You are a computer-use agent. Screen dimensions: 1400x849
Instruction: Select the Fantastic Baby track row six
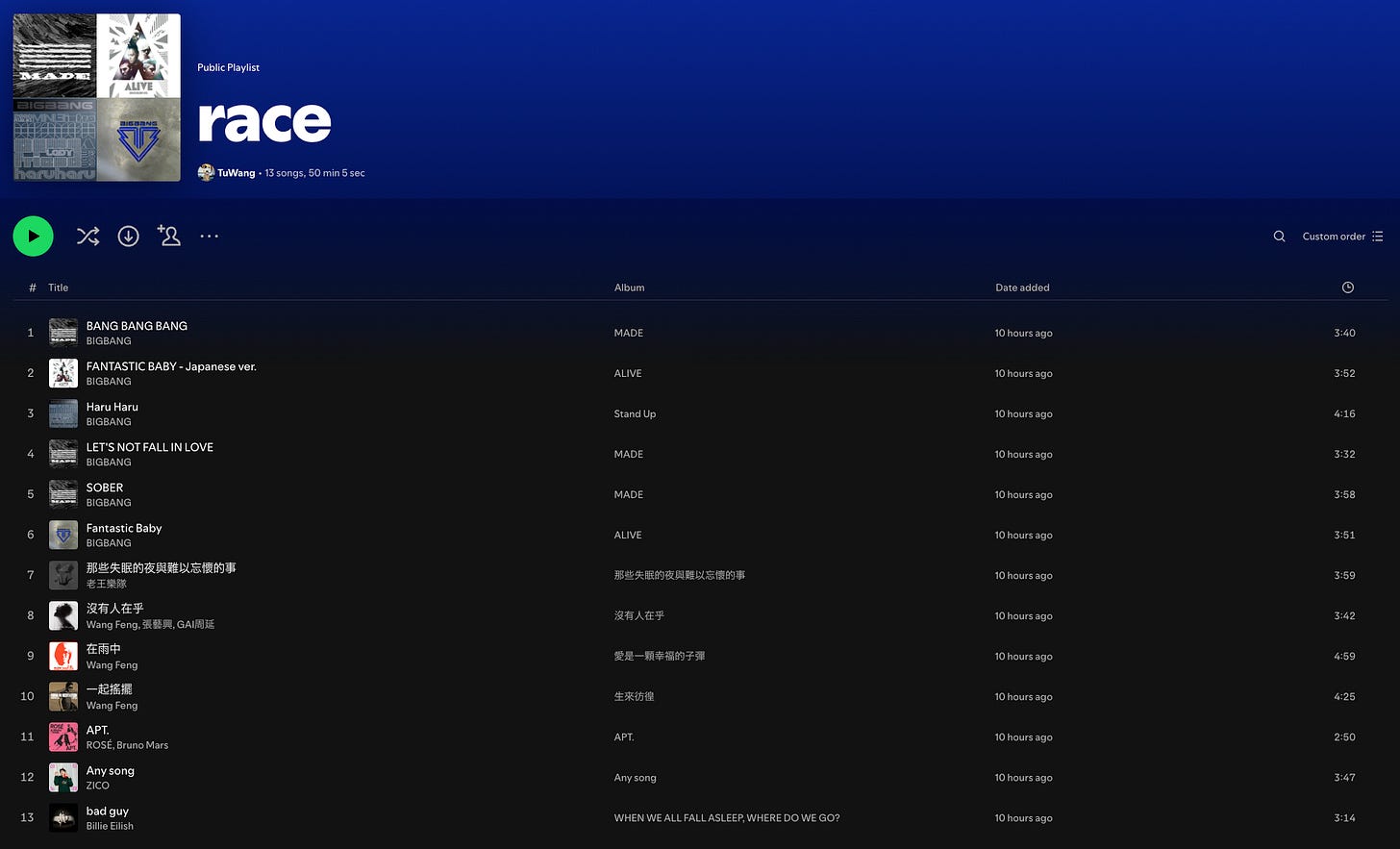[124, 528]
